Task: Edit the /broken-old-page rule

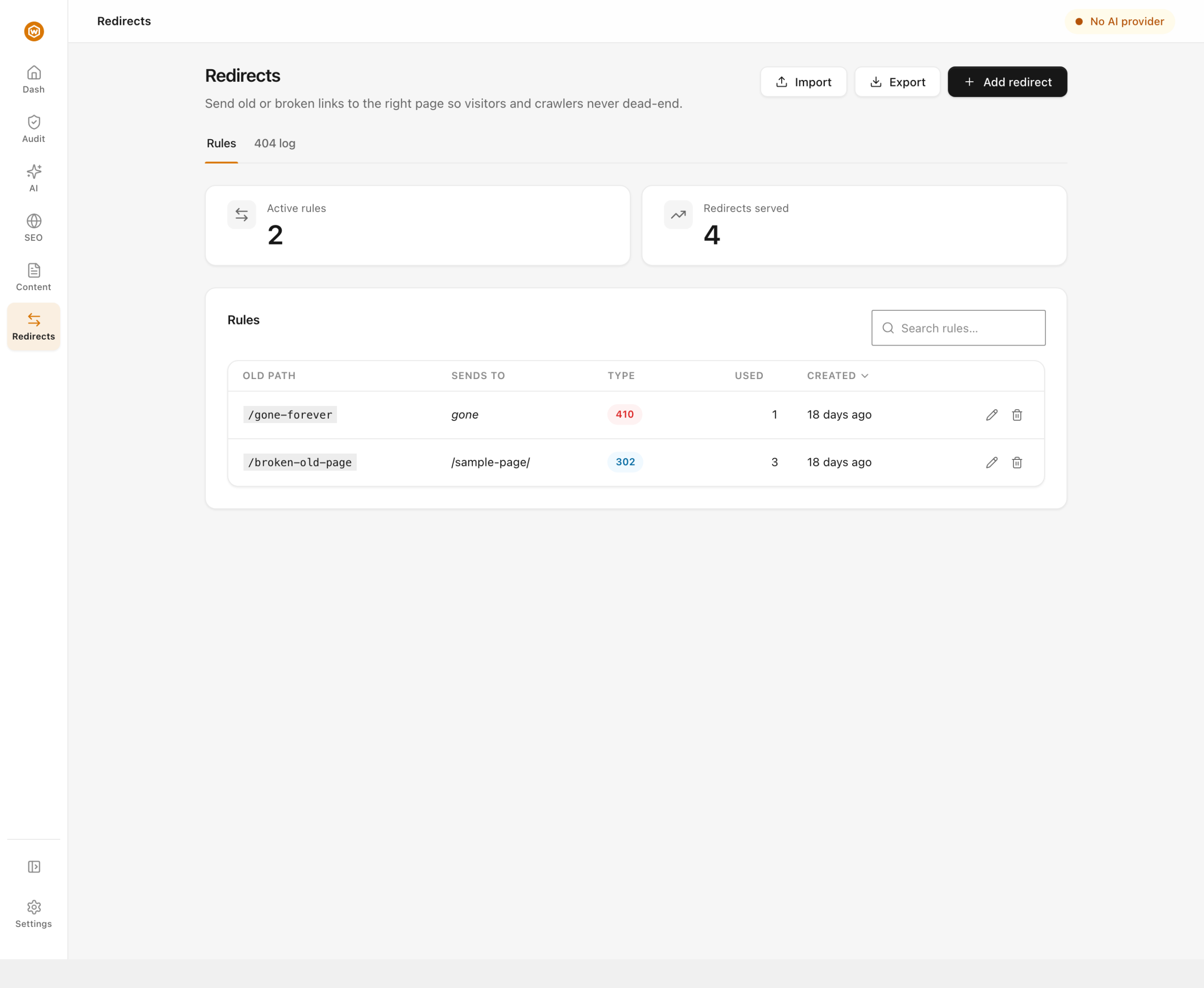Action: point(992,462)
